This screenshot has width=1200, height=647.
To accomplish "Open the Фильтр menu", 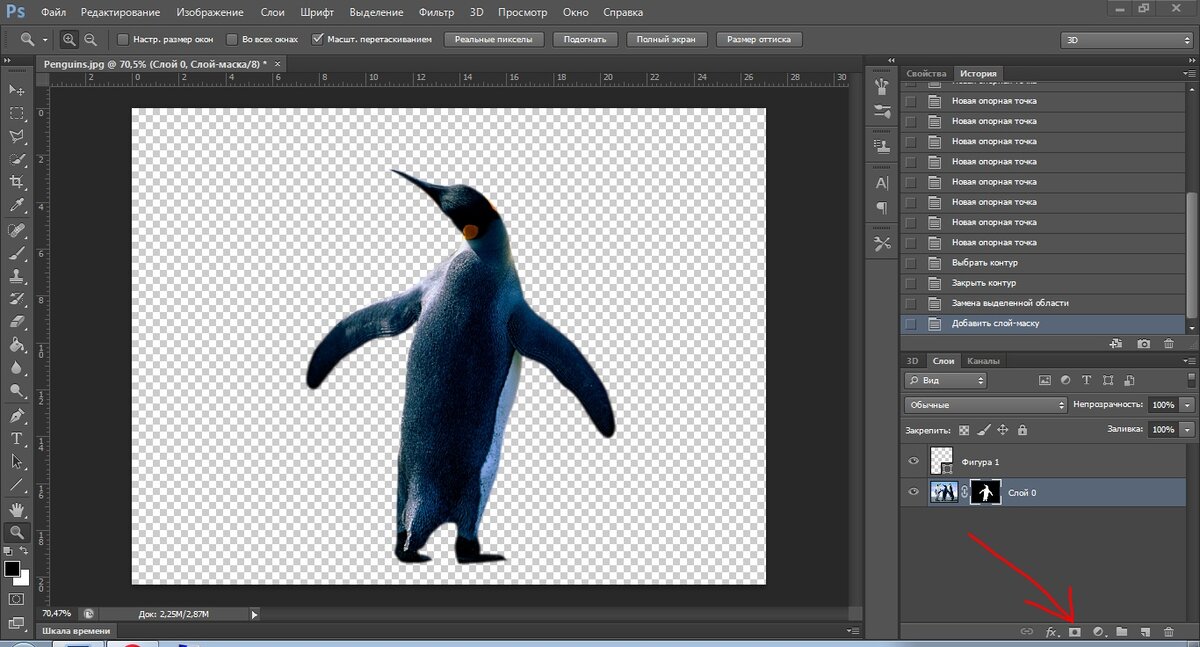I will click(436, 13).
